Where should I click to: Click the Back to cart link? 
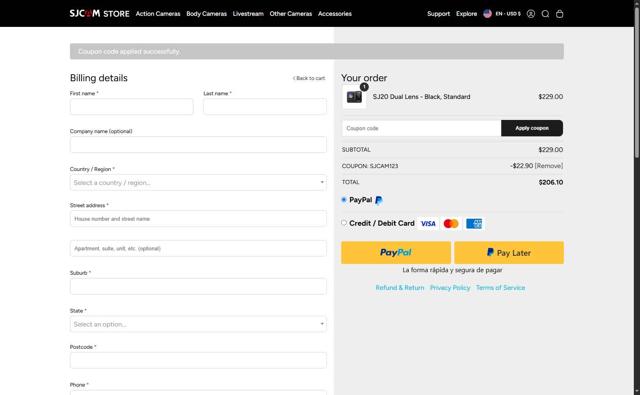pos(309,78)
